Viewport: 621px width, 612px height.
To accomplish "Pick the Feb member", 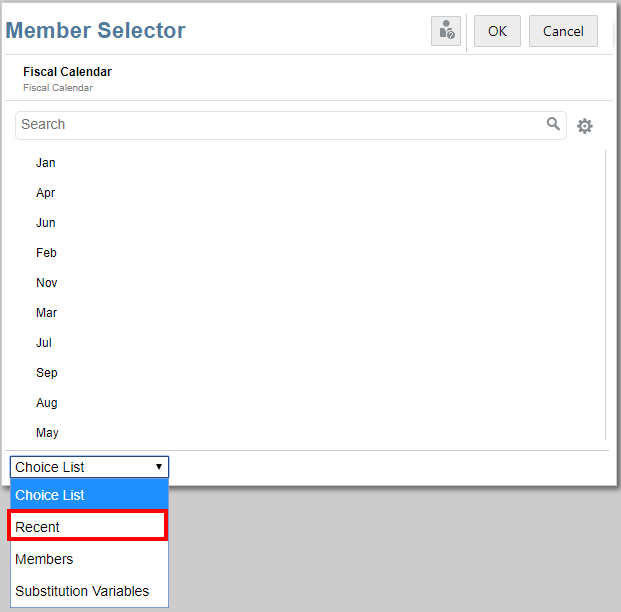I will 46,253.
